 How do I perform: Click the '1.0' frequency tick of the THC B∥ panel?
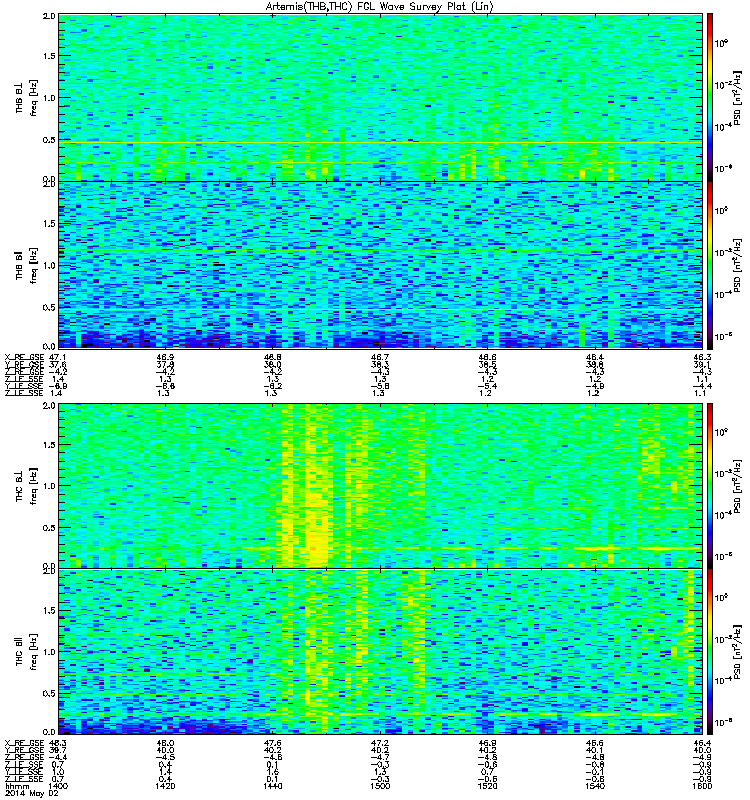(x=49, y=652)
